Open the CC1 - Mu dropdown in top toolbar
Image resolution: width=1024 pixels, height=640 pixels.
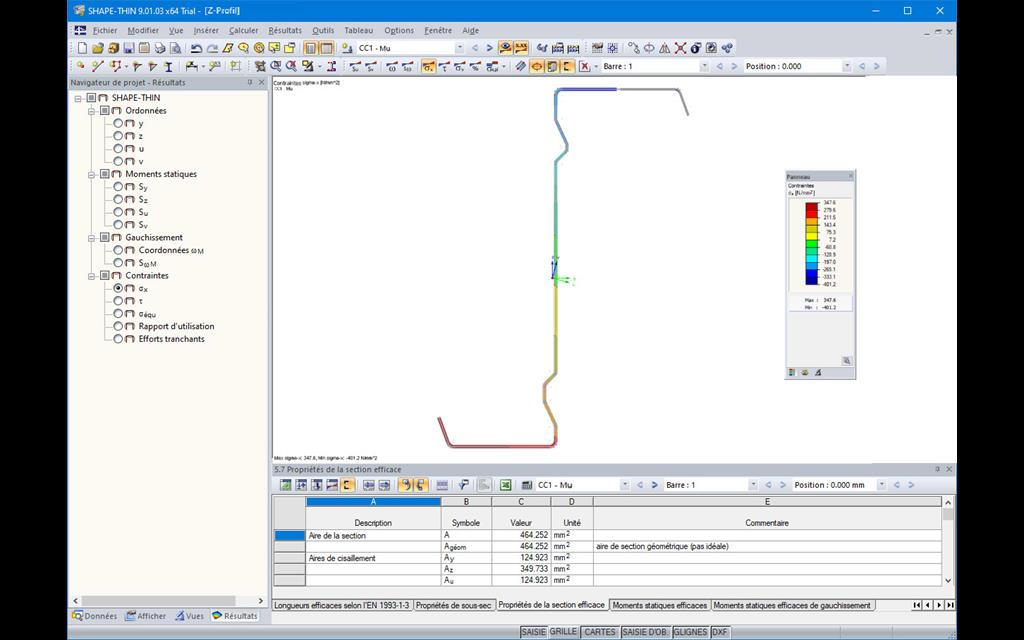(x=459, y=48)
